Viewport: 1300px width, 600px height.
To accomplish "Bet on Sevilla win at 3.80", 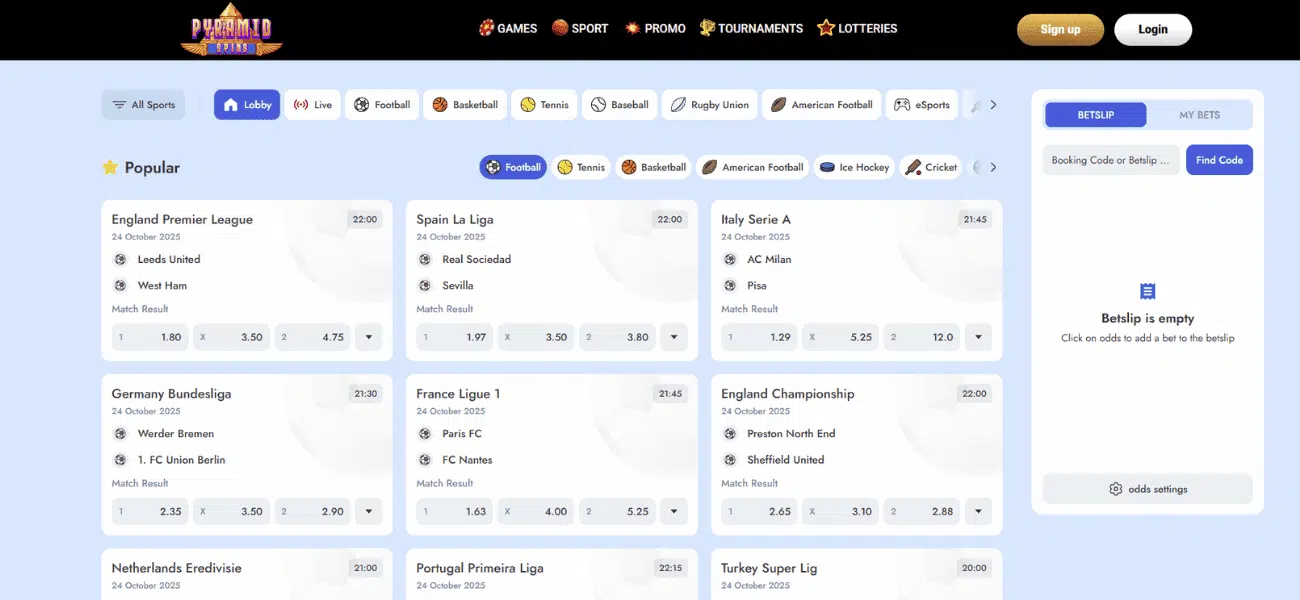I will [618, 337].
